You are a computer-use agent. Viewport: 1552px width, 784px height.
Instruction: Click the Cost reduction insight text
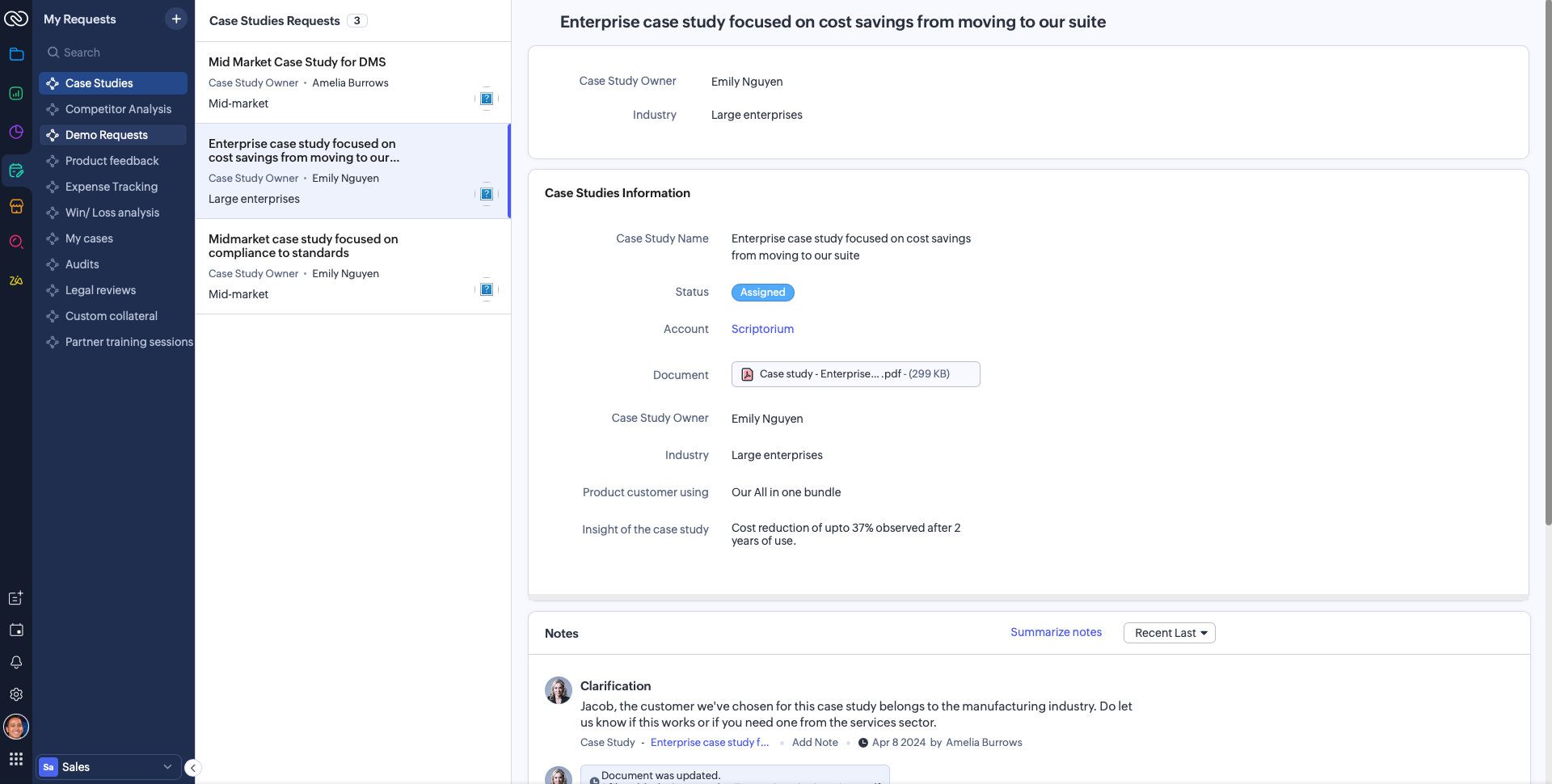[846, 534]
